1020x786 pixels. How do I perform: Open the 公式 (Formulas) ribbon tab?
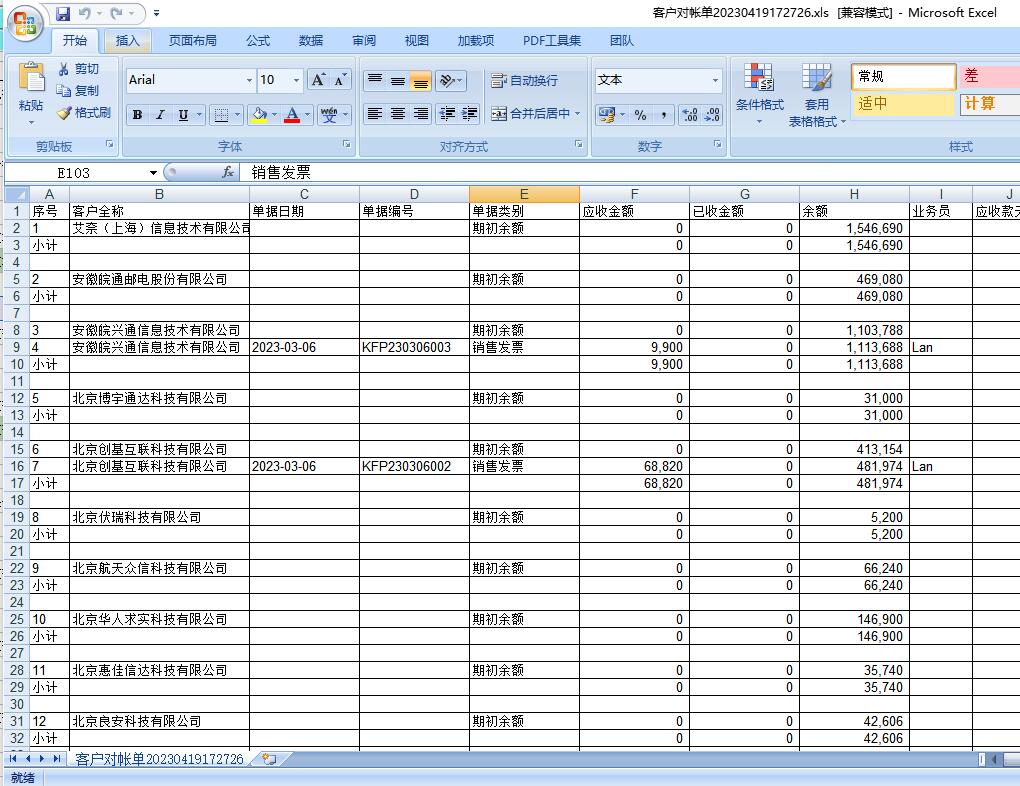[x=258, y=41]
